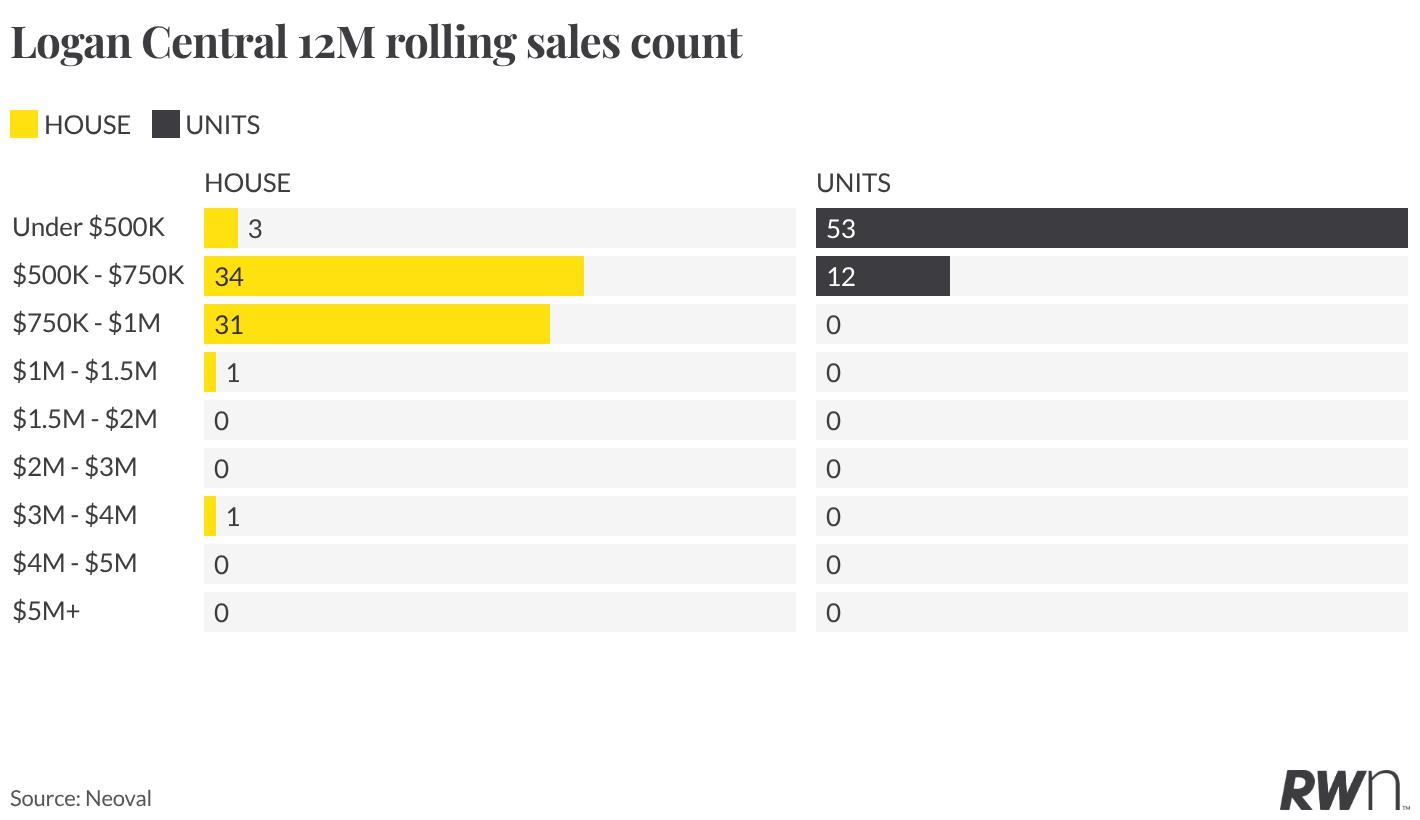Click the units bar showing 53

[x=1112, y=228]
